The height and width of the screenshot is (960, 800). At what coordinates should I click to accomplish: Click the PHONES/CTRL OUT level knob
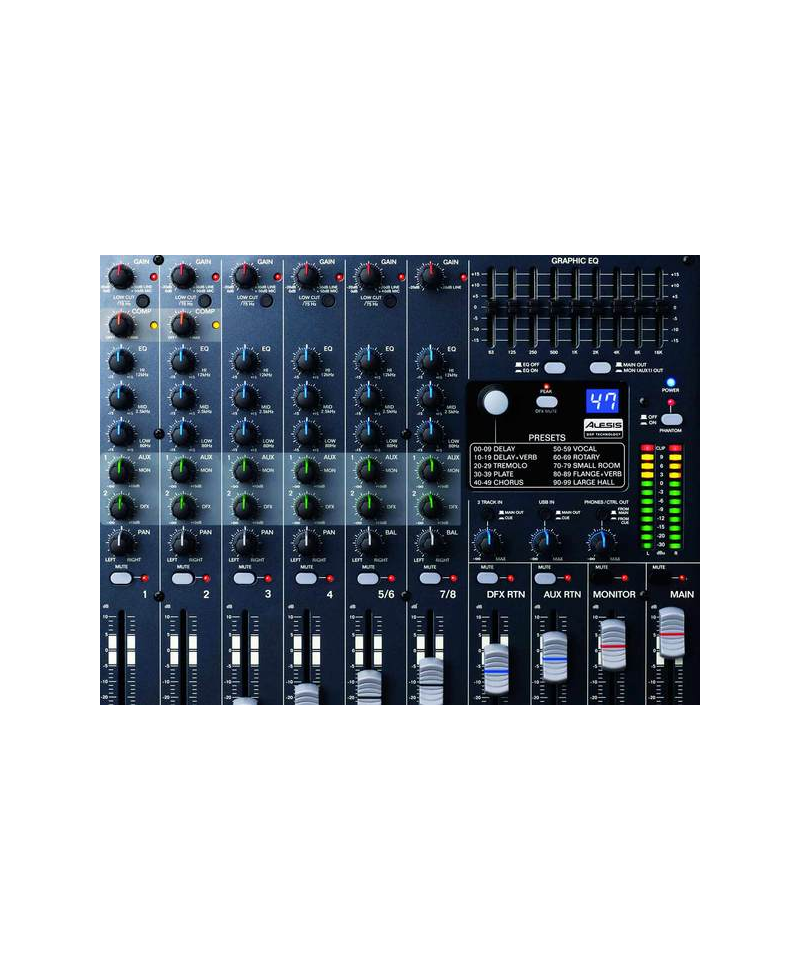pyautogui.click(x=599, y=540)
